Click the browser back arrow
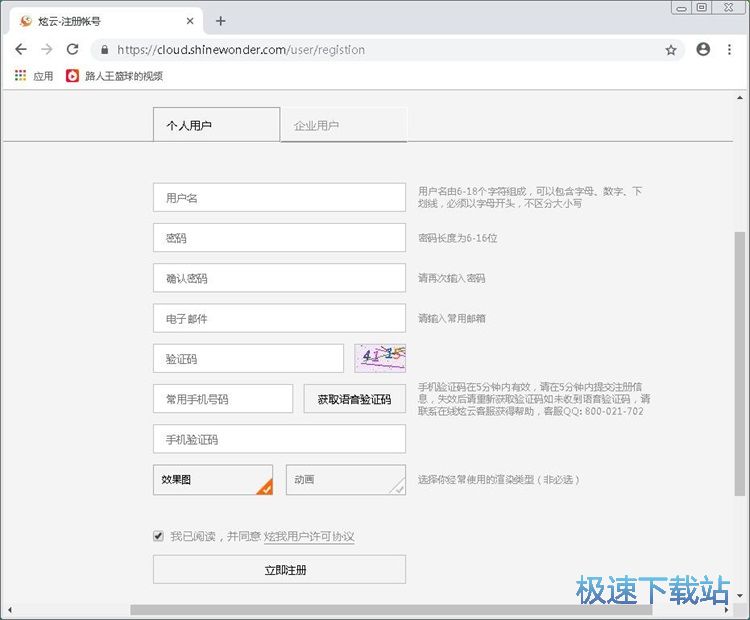750x620 pixels. coord(21,49)
